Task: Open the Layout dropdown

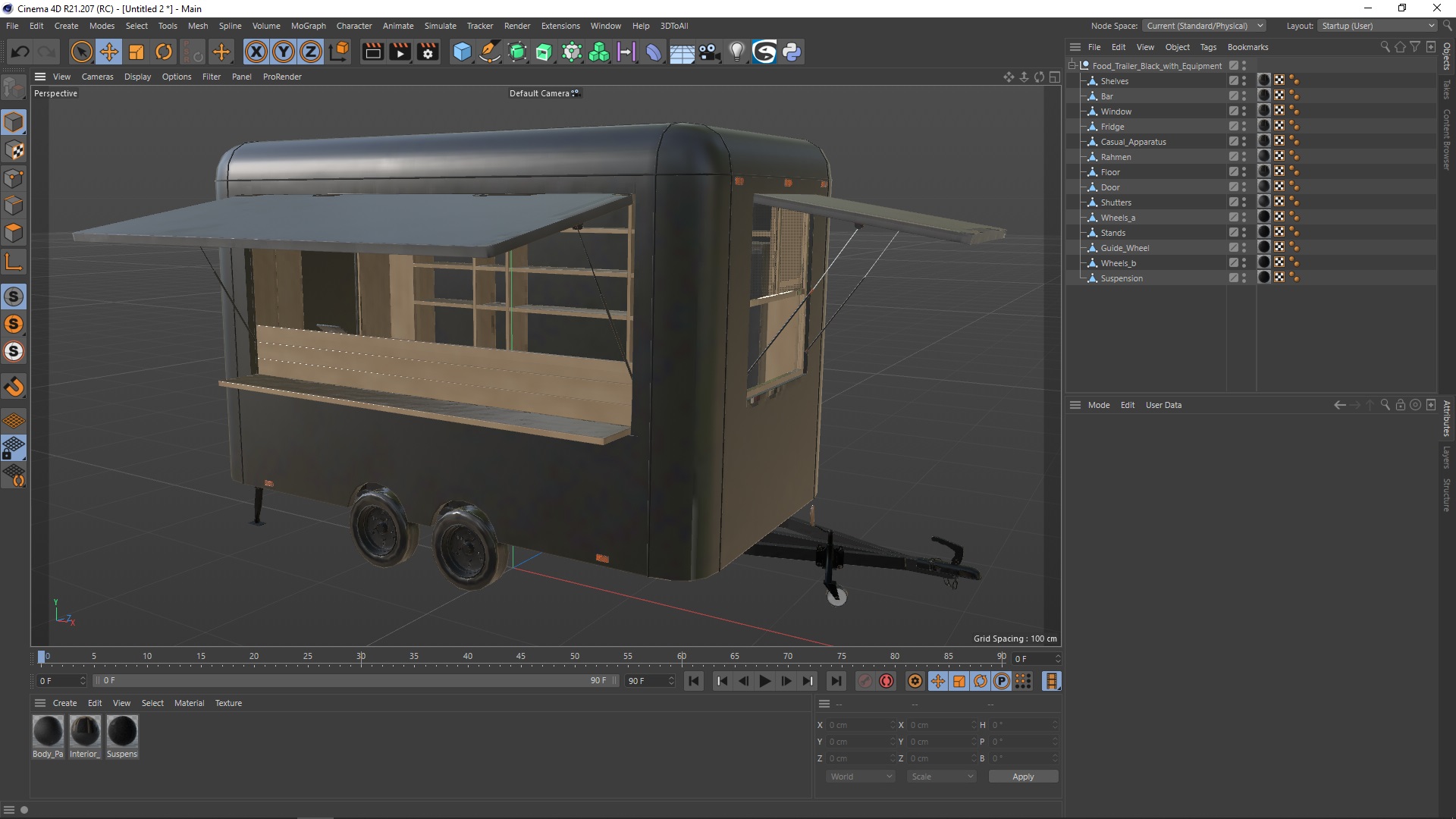Action: coord(1377,26)
